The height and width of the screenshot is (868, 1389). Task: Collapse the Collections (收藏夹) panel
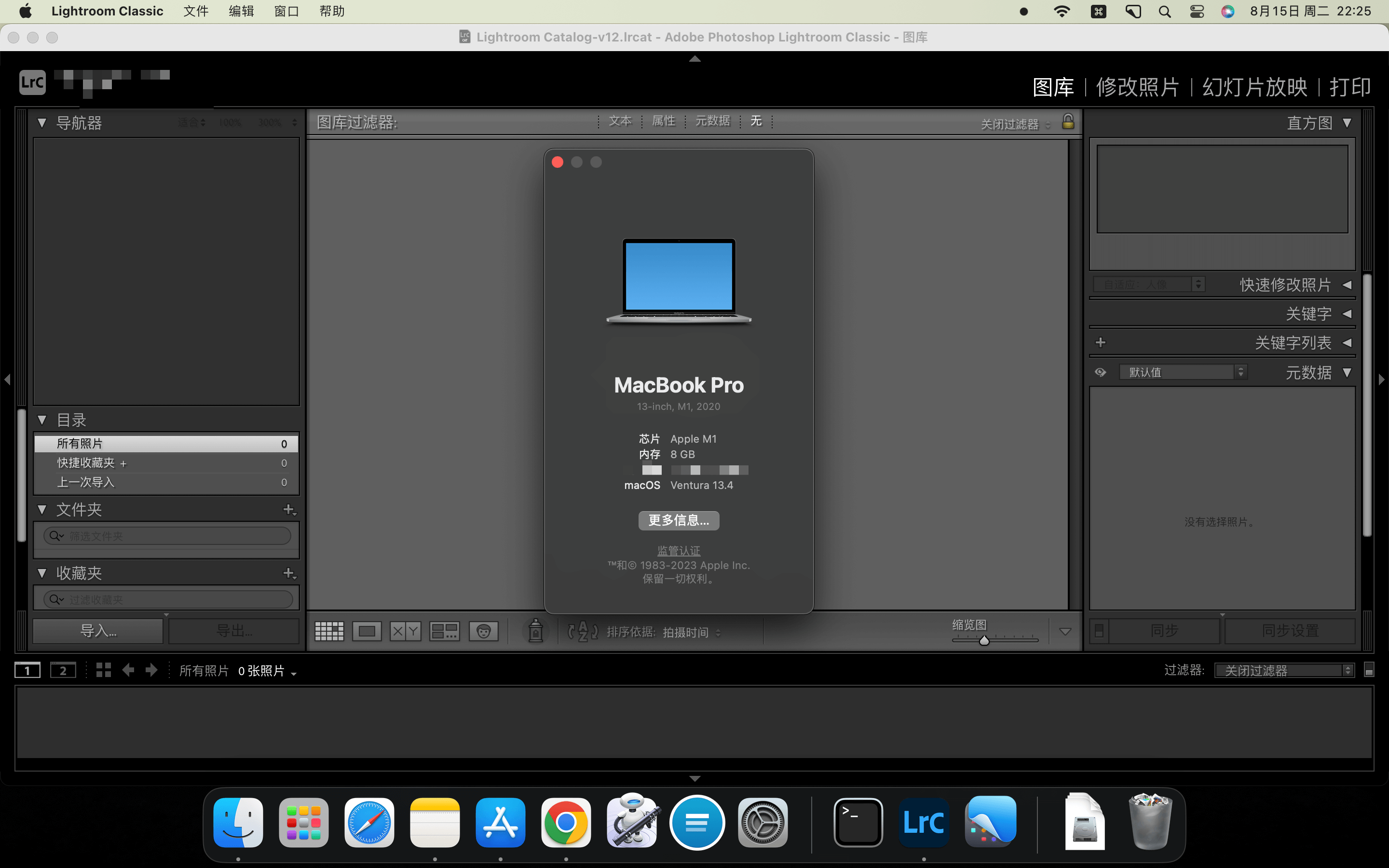coord(42,573)
